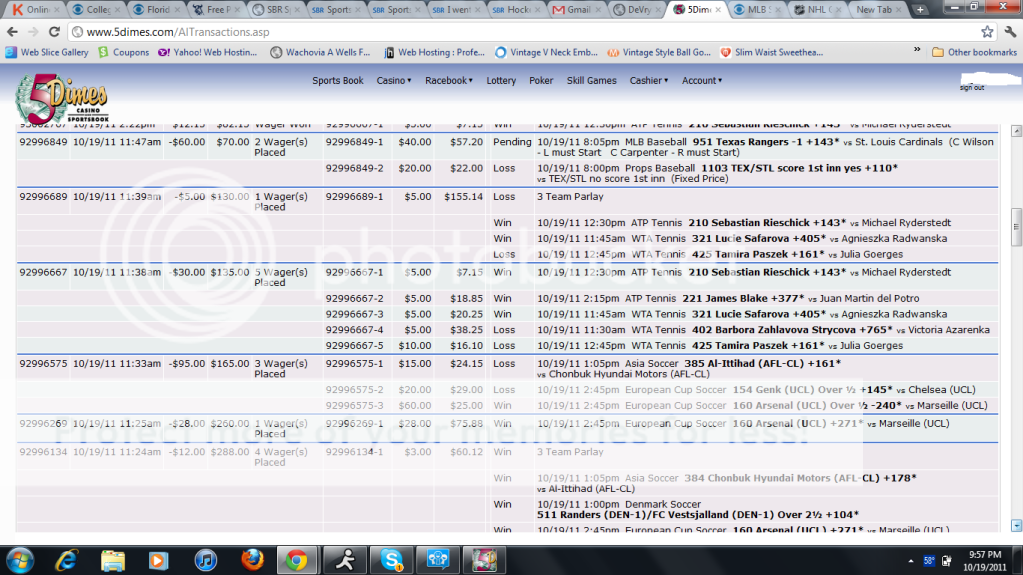Bookmark this page with the star icon
The height and width of the screenshot is (575, 1023).
(x=987, y=32)
